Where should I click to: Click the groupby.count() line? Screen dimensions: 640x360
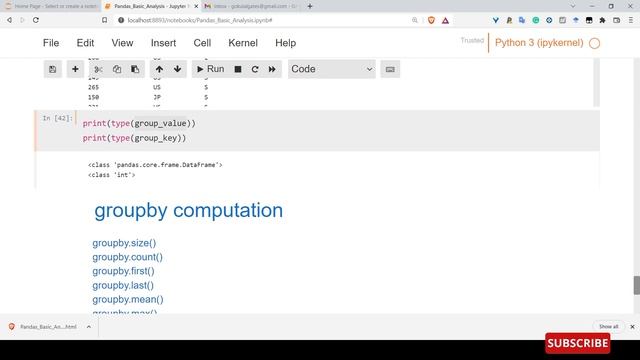pyautogui.click(x=127, y=257)
